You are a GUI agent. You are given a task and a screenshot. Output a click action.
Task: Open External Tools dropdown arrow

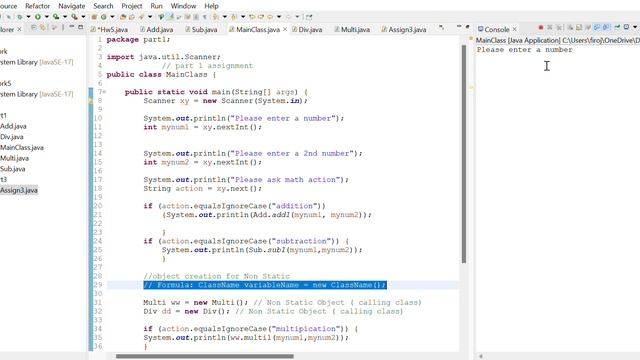click(x=83, y=17)
